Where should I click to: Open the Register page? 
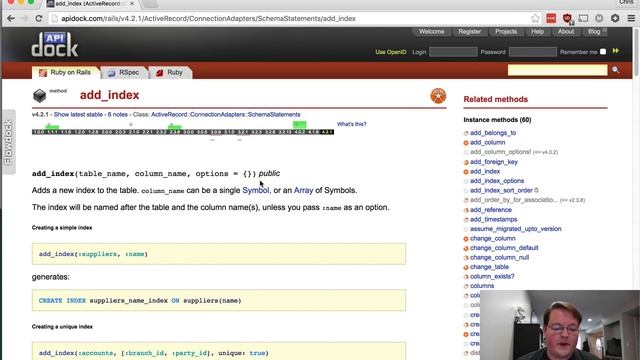(x=469, y=31)
